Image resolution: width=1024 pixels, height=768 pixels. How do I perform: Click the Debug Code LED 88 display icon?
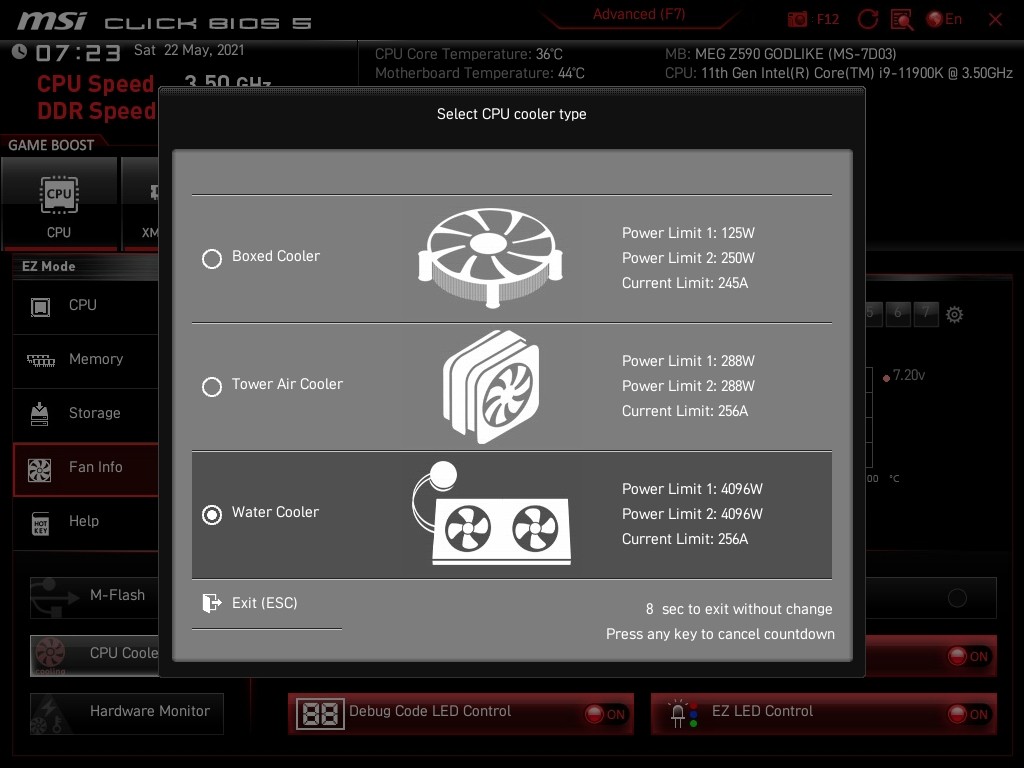click(320, 714)
